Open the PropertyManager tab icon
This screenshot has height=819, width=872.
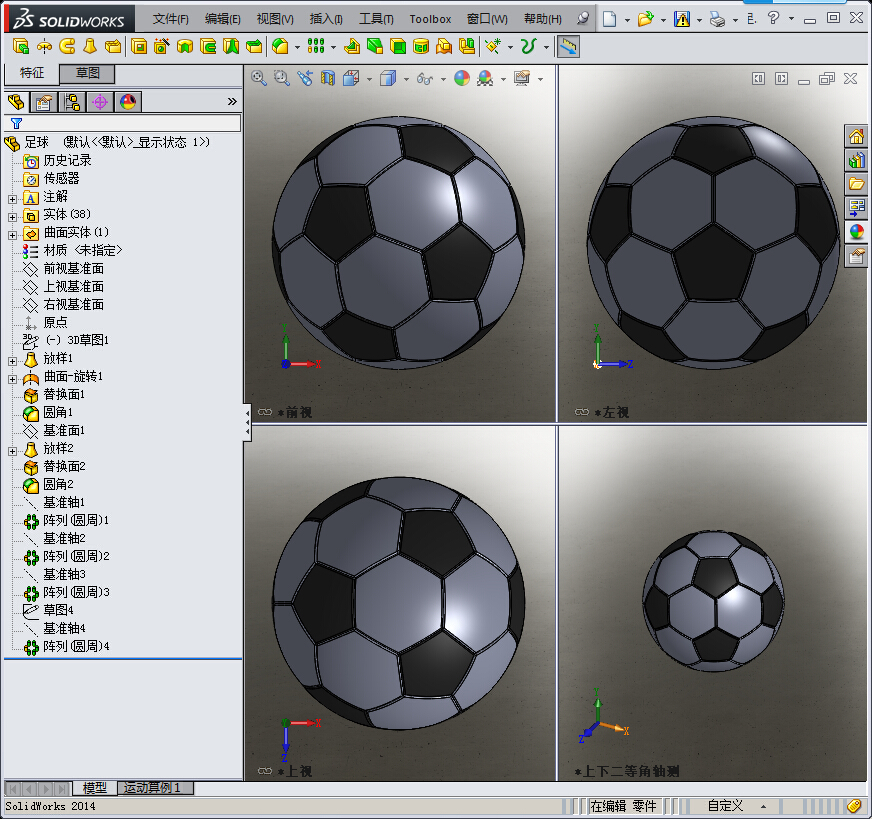(x=43, y=102)
